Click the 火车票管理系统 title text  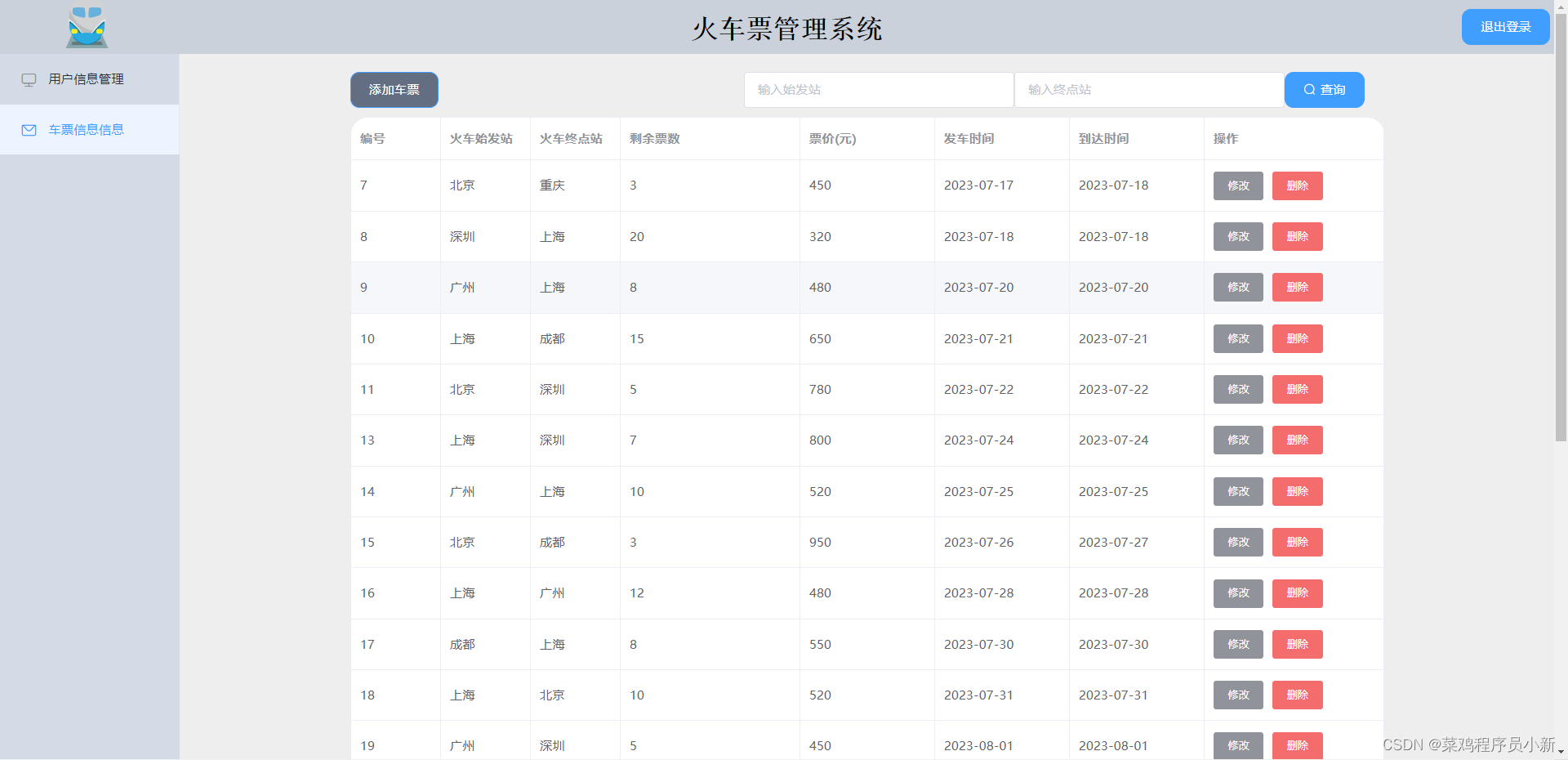coord(787,29)
